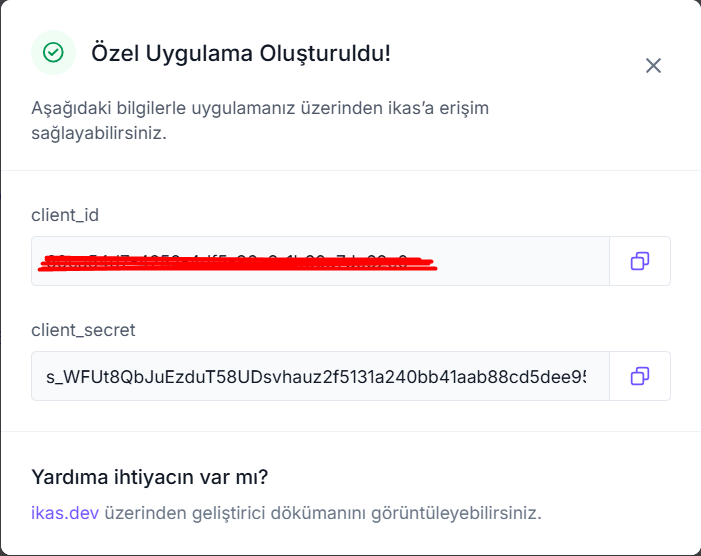Click empty space right of redacted client_id
The height and width of the screenshot is (556, 701).
click(523, 261)
